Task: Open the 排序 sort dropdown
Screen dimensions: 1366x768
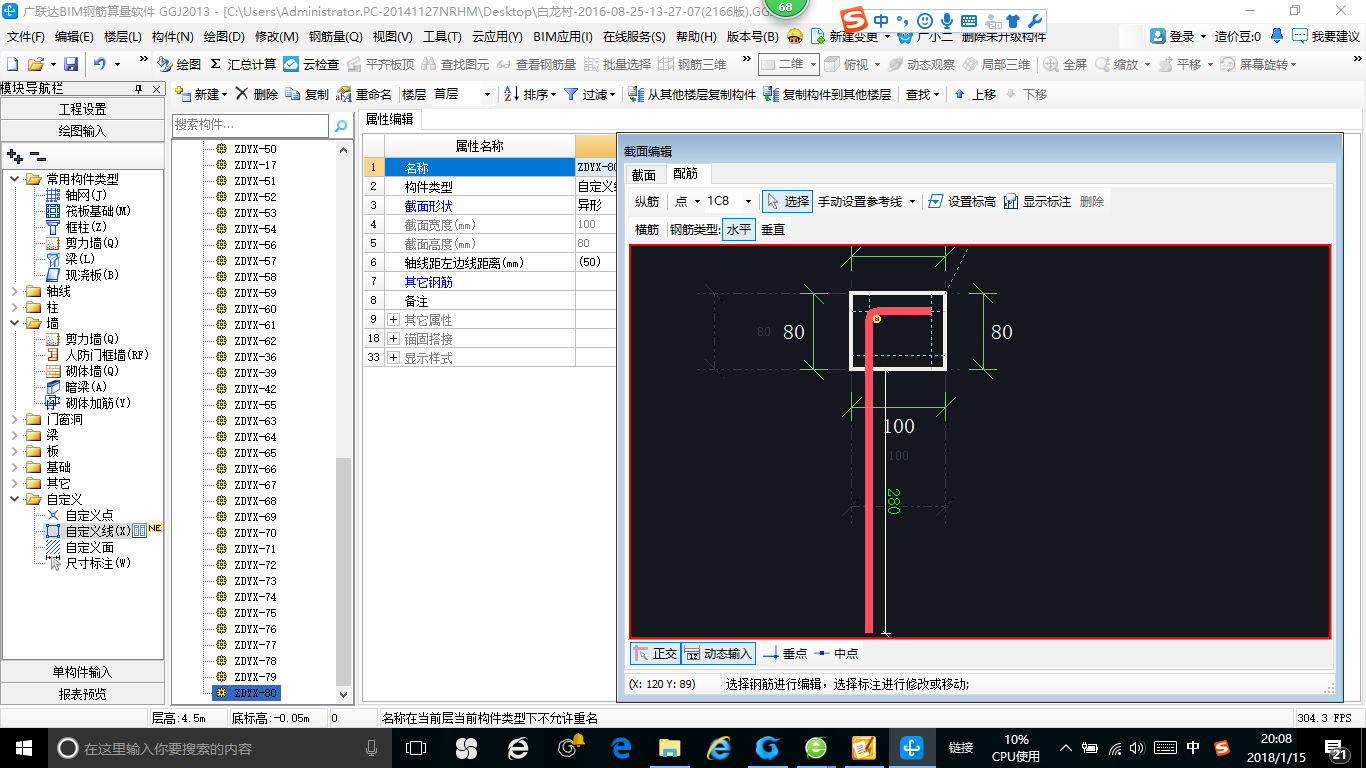Action: pos(529,94)
